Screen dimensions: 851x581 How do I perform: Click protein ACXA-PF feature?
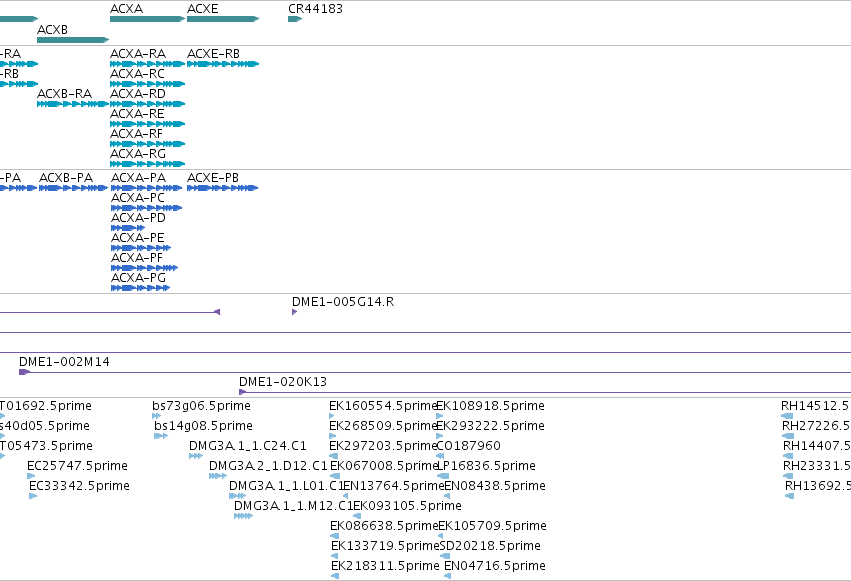(x=144, y=269)
